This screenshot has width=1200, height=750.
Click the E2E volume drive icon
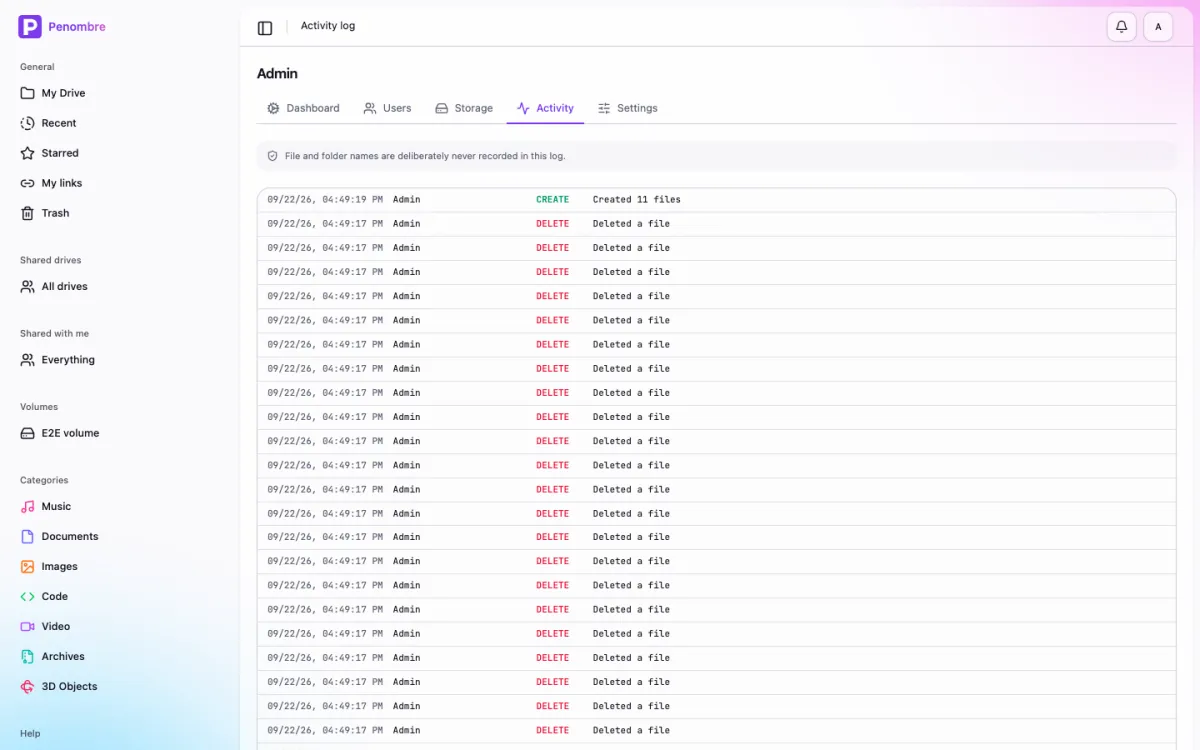click(x=28, y=433)
